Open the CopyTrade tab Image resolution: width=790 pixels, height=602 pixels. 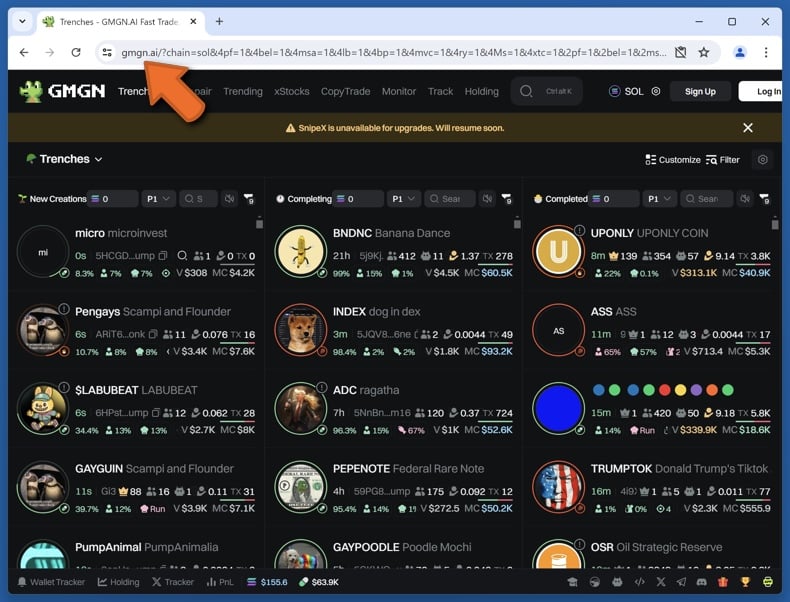(346, 91)
